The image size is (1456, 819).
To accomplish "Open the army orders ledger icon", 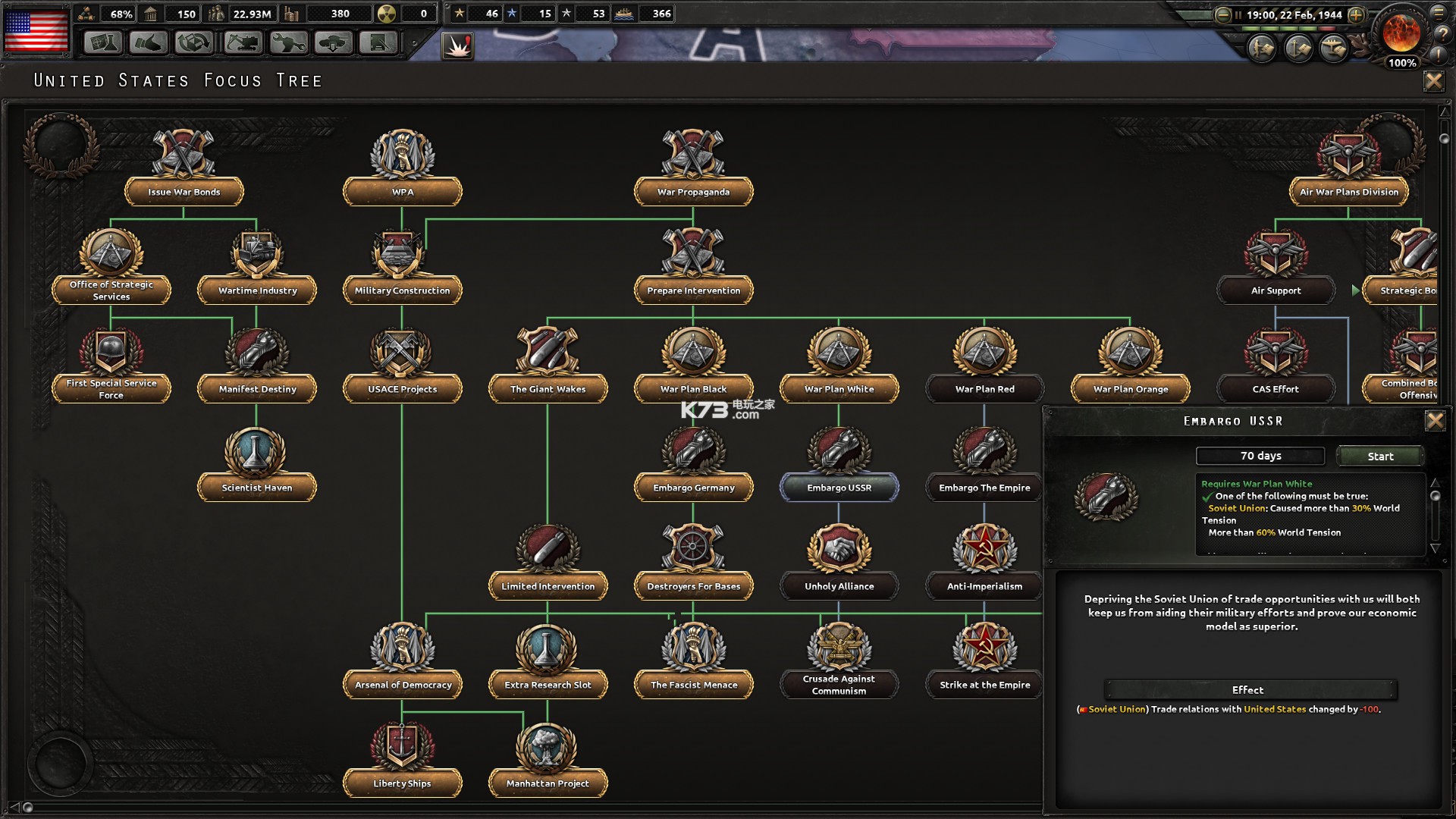I will coord(1262,49).
